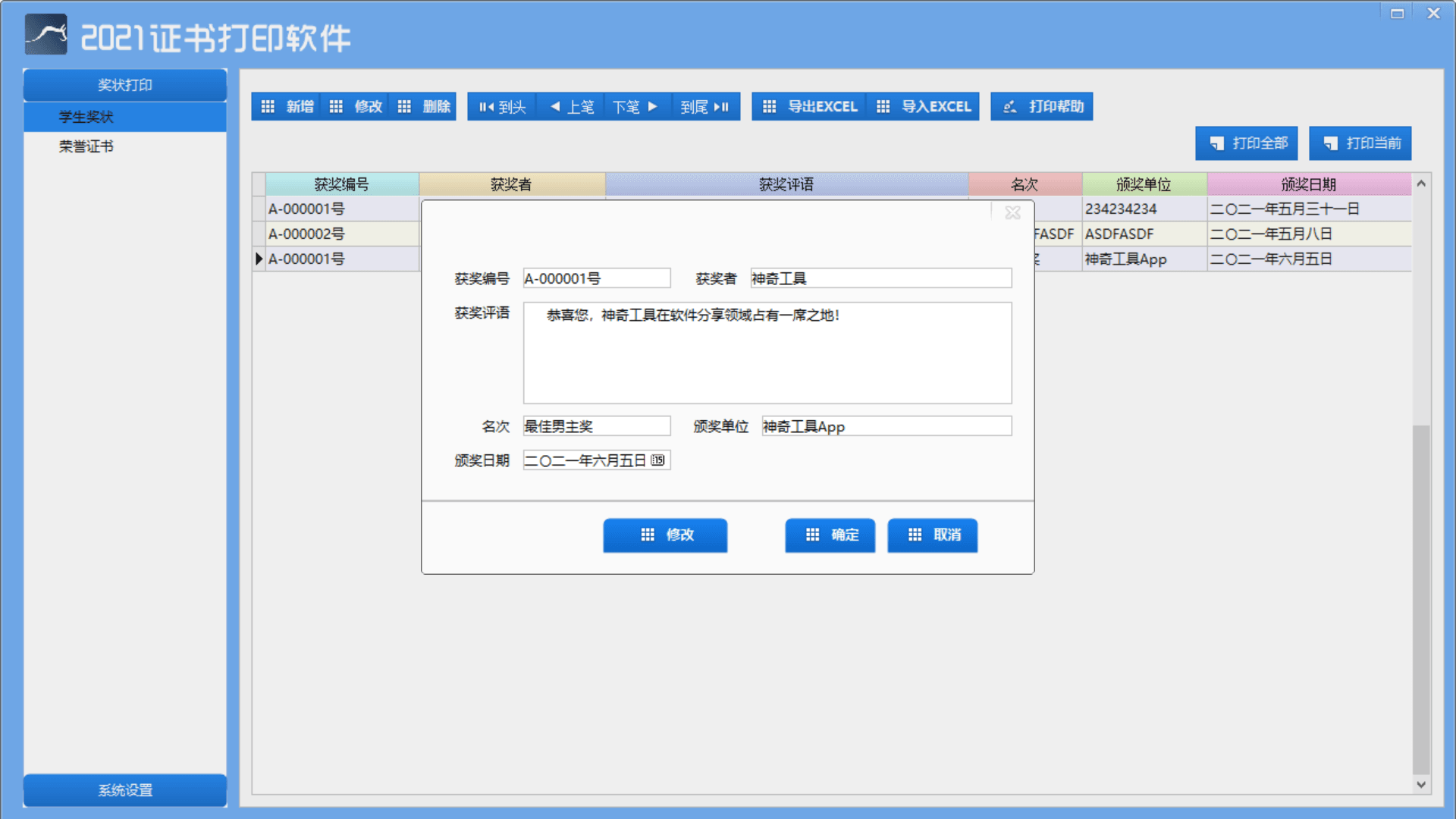Click the 获奖评语 column header
Screen dimensions: 1456x819
click(786, 184)
